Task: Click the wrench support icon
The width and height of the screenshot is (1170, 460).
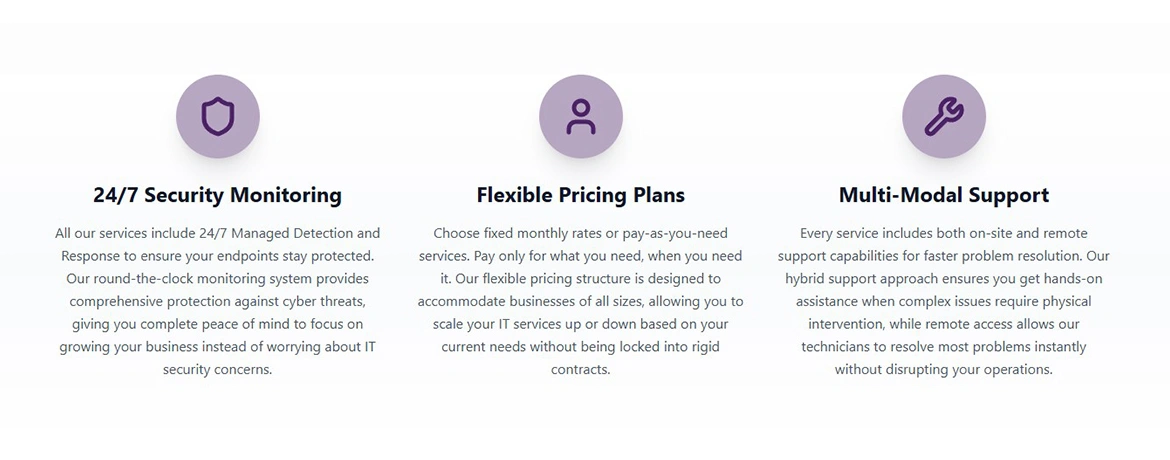Action: click(943, 117)
